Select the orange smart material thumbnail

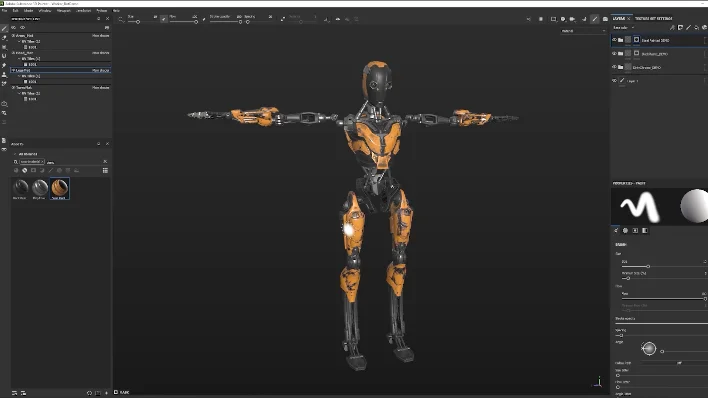tap(59, 188)
